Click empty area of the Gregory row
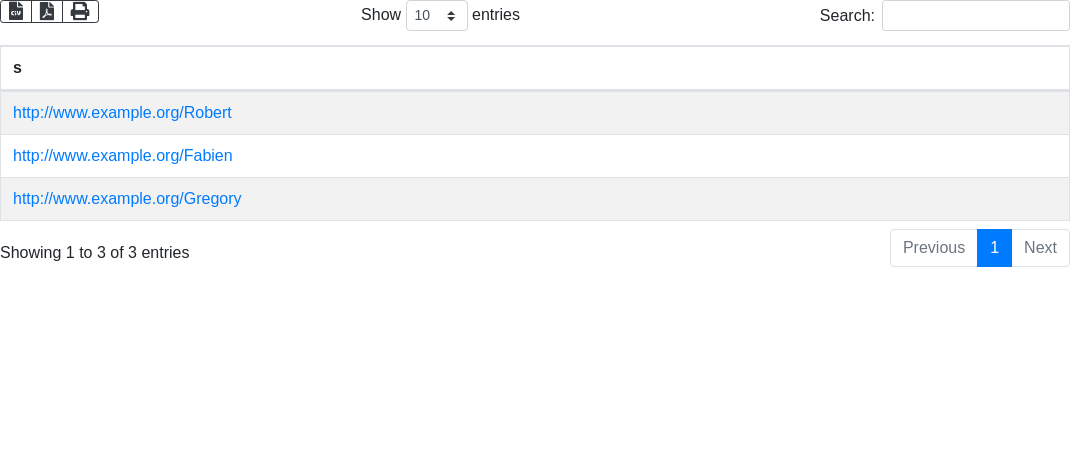This screenshot has height=450, width=1070. [x=650, y=199]
